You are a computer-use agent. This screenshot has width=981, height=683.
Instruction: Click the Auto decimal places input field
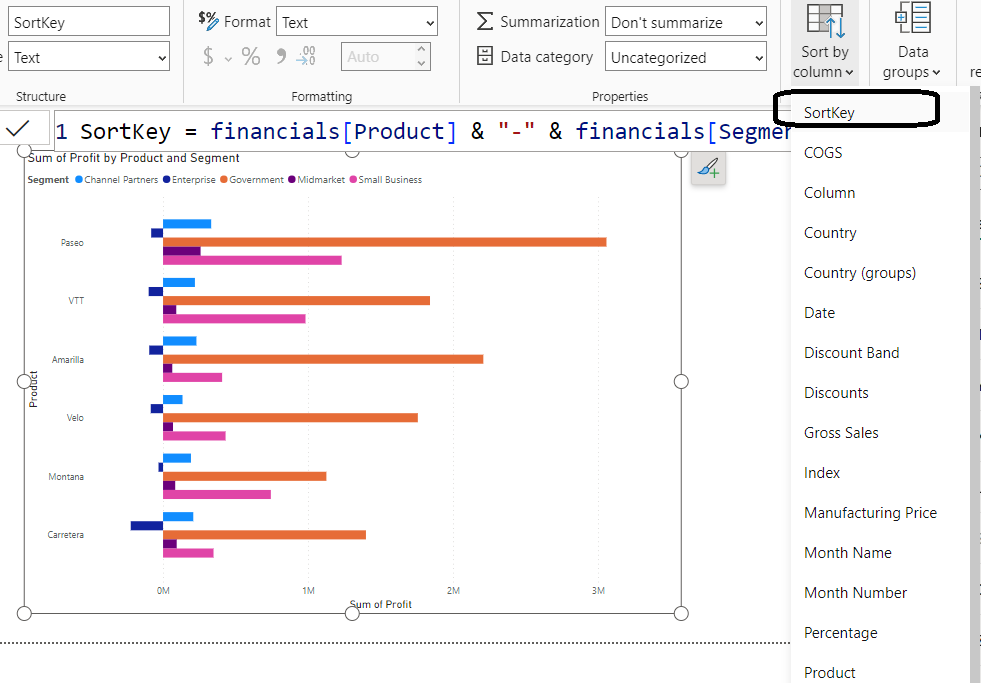tap(378, 56)
